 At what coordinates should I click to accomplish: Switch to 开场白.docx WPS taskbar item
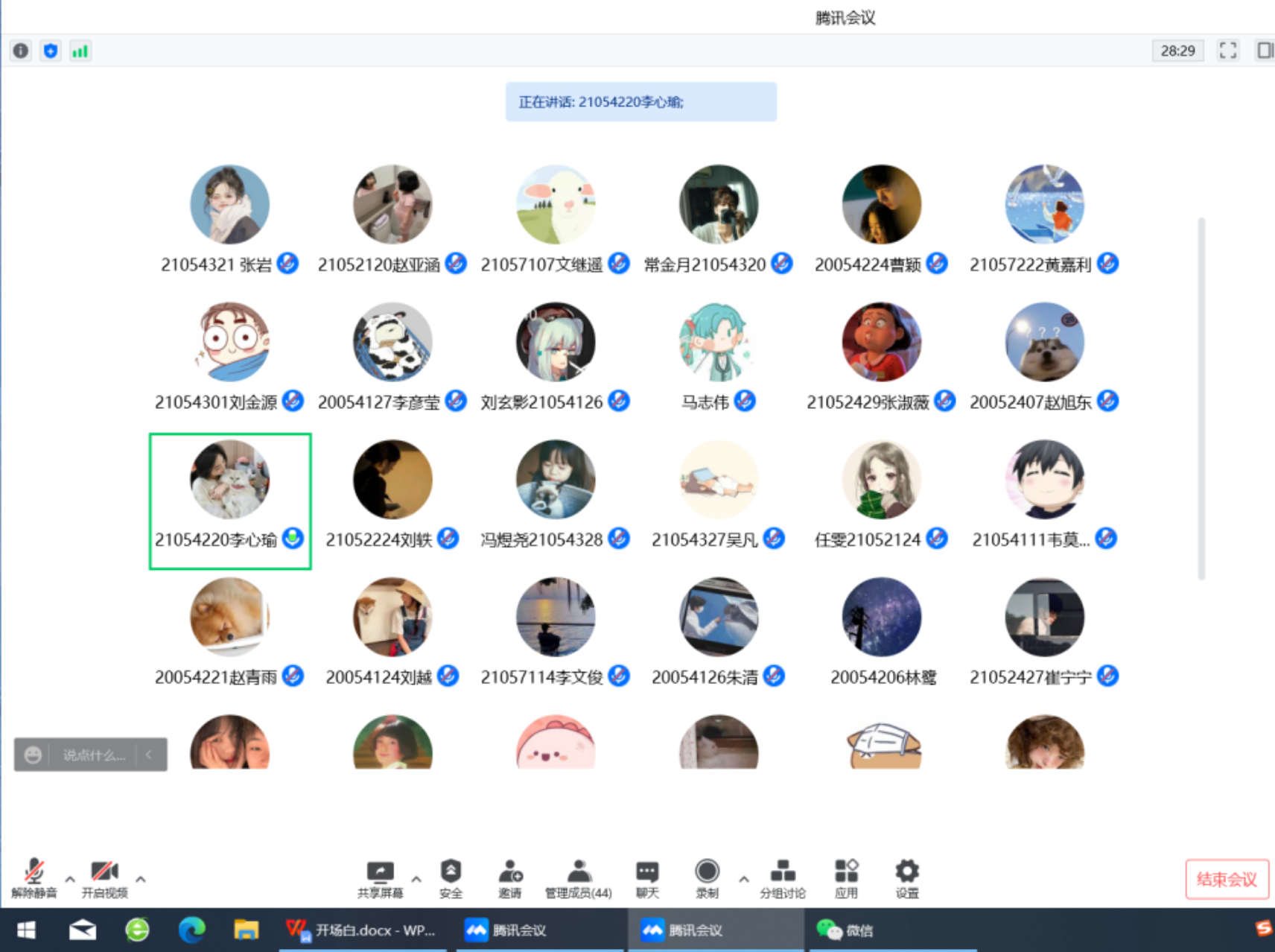[x=363, y=930]
